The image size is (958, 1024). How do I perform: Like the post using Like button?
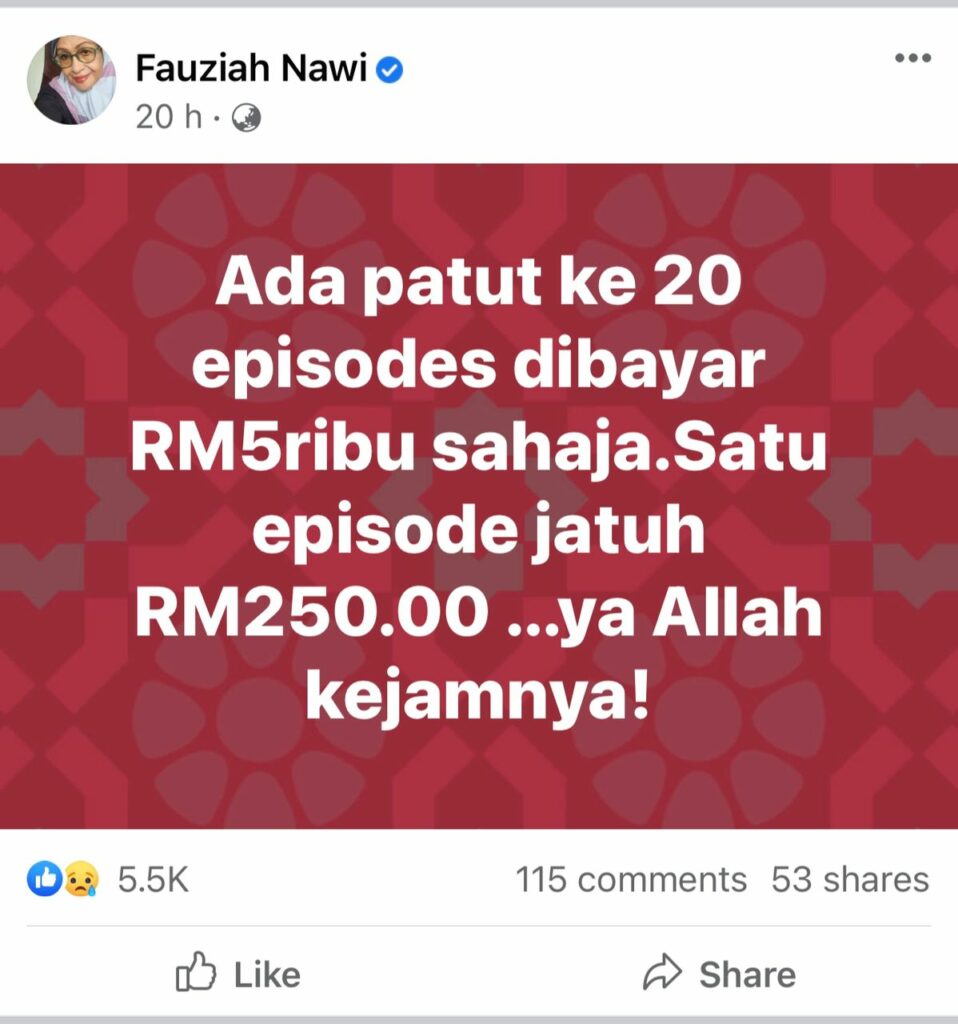click(238, 973)
